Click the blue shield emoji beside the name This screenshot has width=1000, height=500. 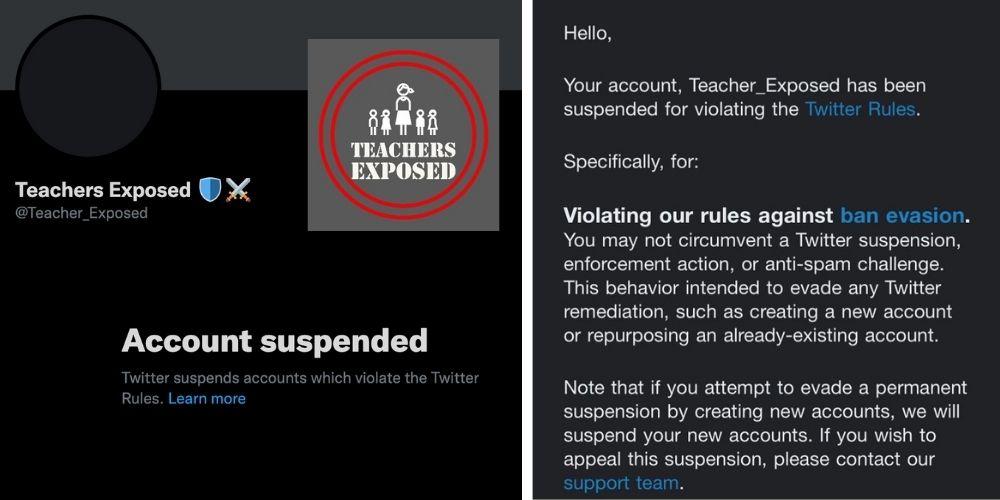(209, 190)
